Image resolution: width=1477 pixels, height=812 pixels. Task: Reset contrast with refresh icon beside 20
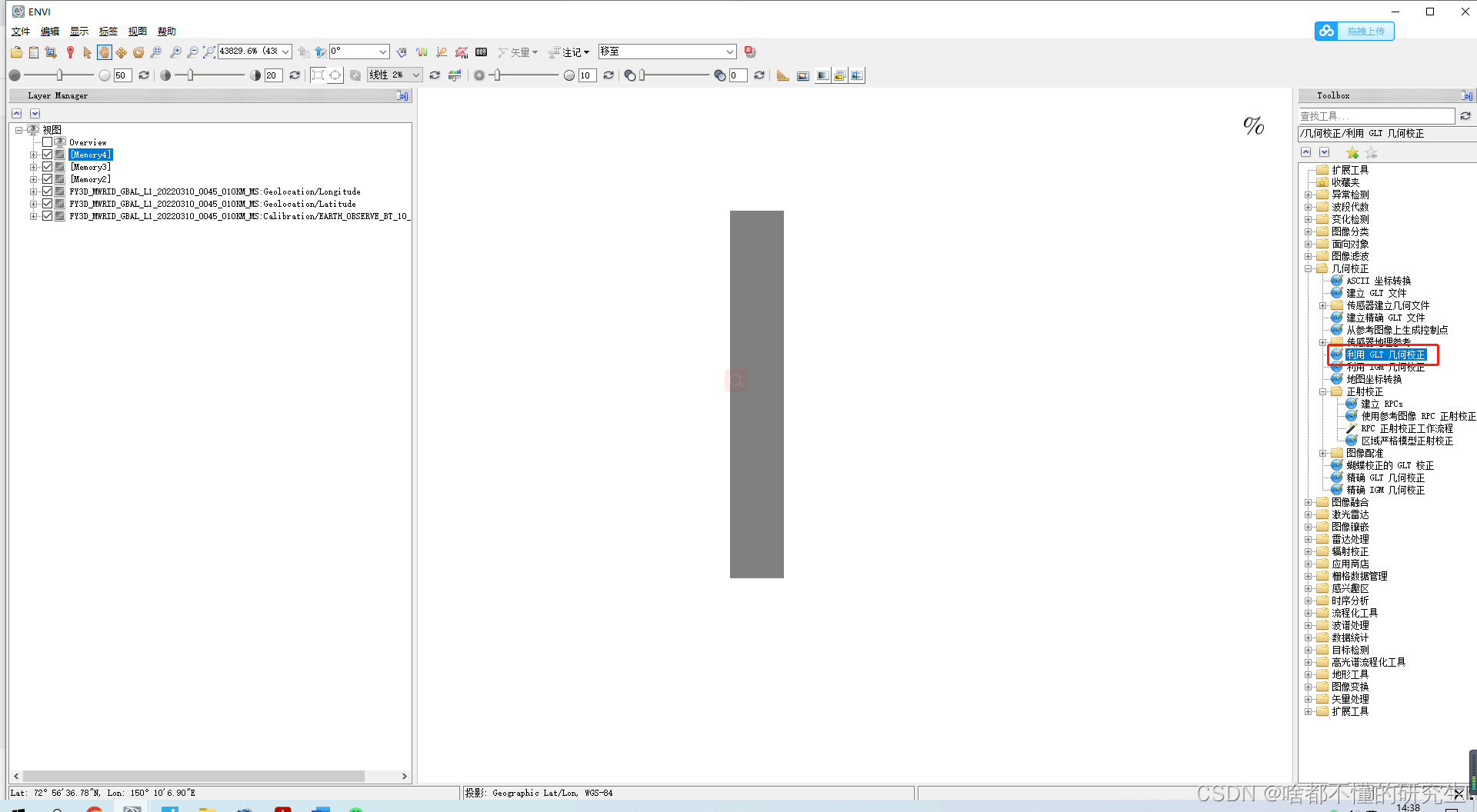click(x=295, y=75)
